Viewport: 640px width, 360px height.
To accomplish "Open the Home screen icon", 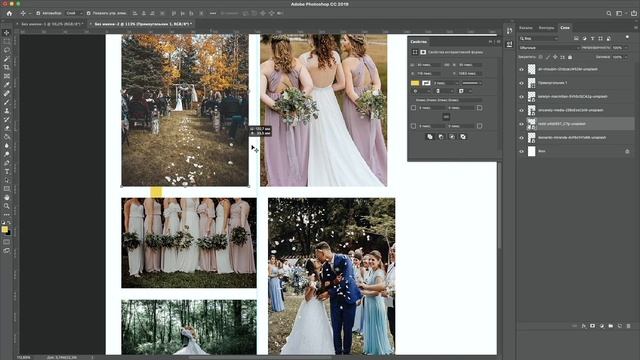I will [9, 13].
